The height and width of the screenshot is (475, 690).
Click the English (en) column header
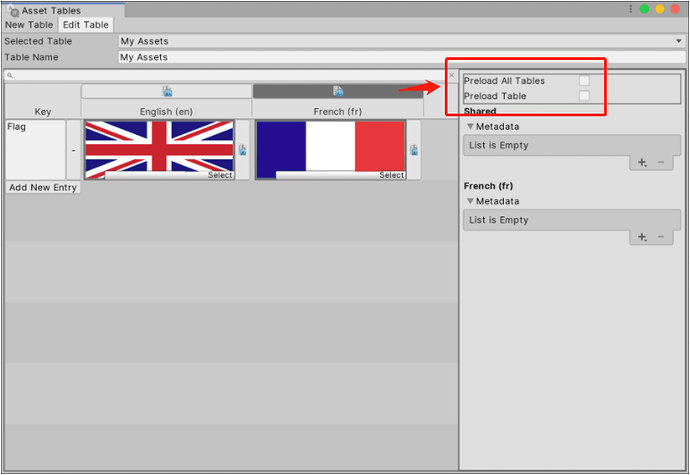(x=166, y=112)
